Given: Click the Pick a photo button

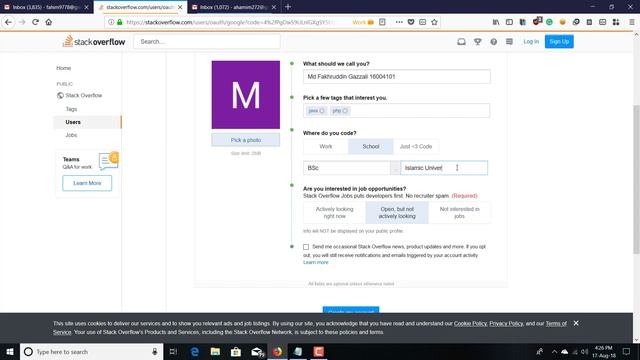Looking at the screenshot, I should 246,140.
